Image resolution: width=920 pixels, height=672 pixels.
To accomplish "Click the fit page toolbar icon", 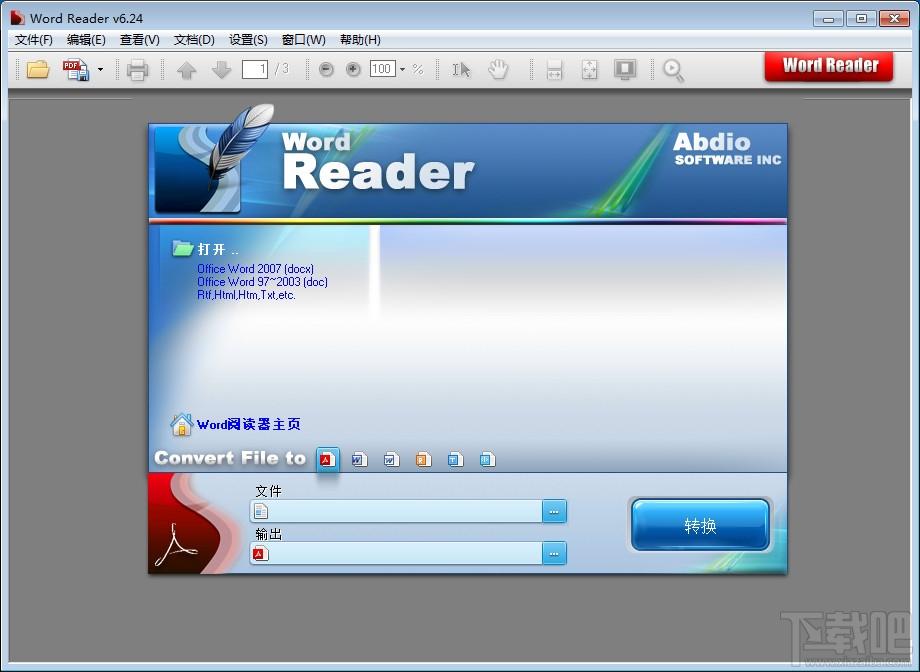I will point(590,69).
